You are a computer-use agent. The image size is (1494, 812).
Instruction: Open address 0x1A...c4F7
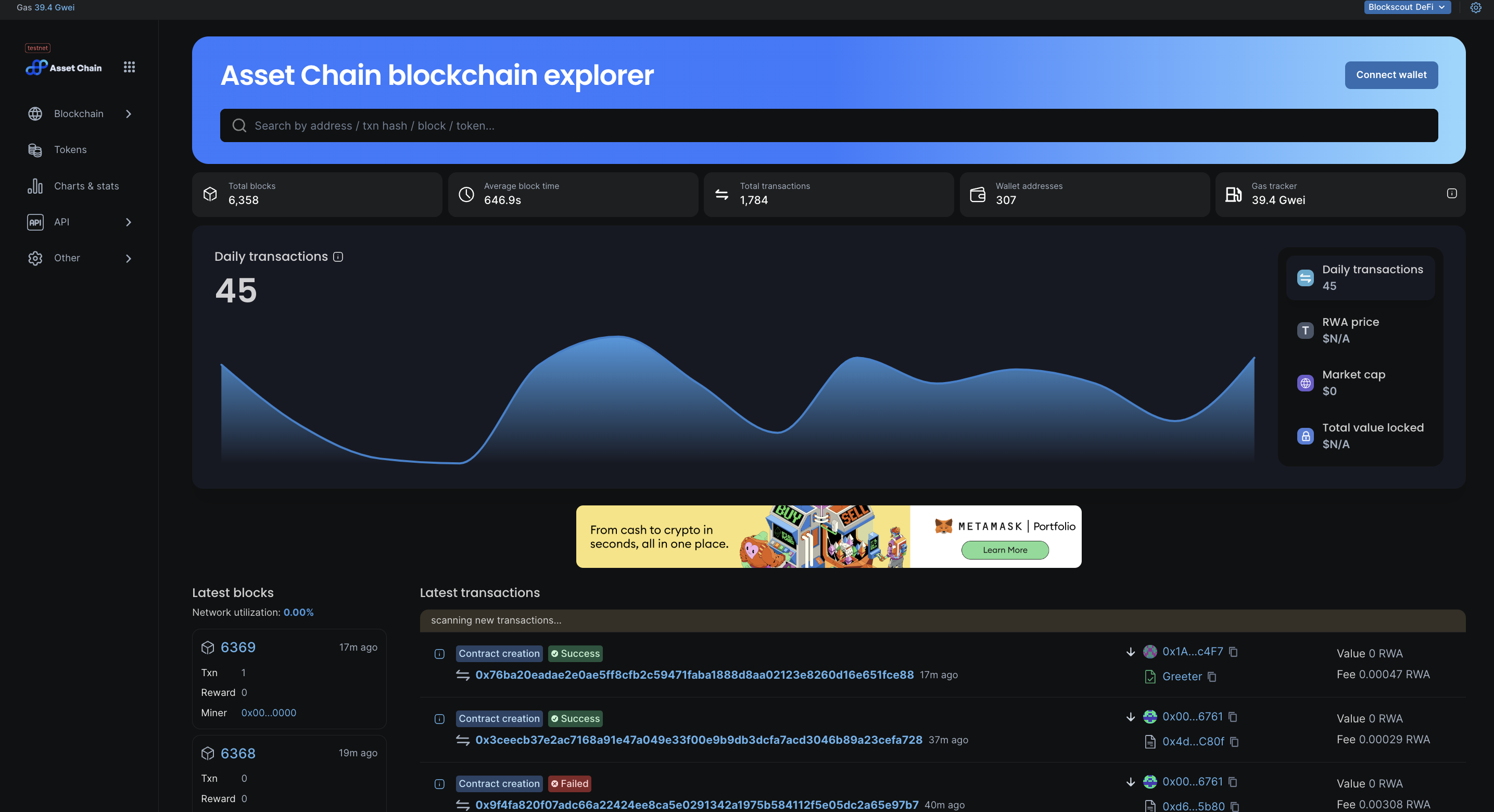tap(1193, 651)
